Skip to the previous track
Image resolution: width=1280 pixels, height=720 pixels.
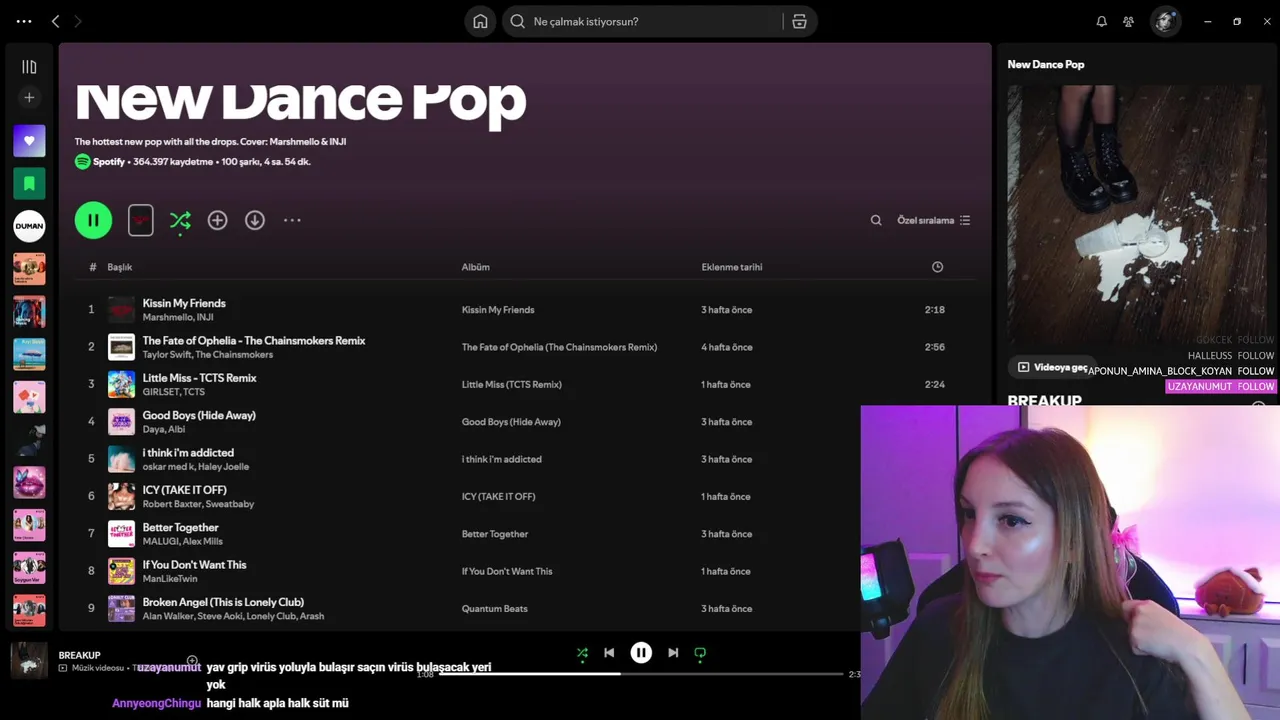coord(609,653)
